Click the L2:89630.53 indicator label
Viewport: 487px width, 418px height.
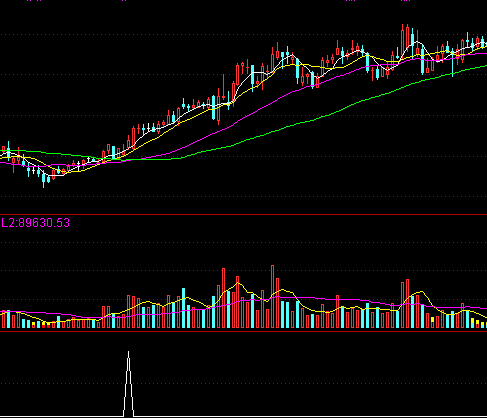35,223
